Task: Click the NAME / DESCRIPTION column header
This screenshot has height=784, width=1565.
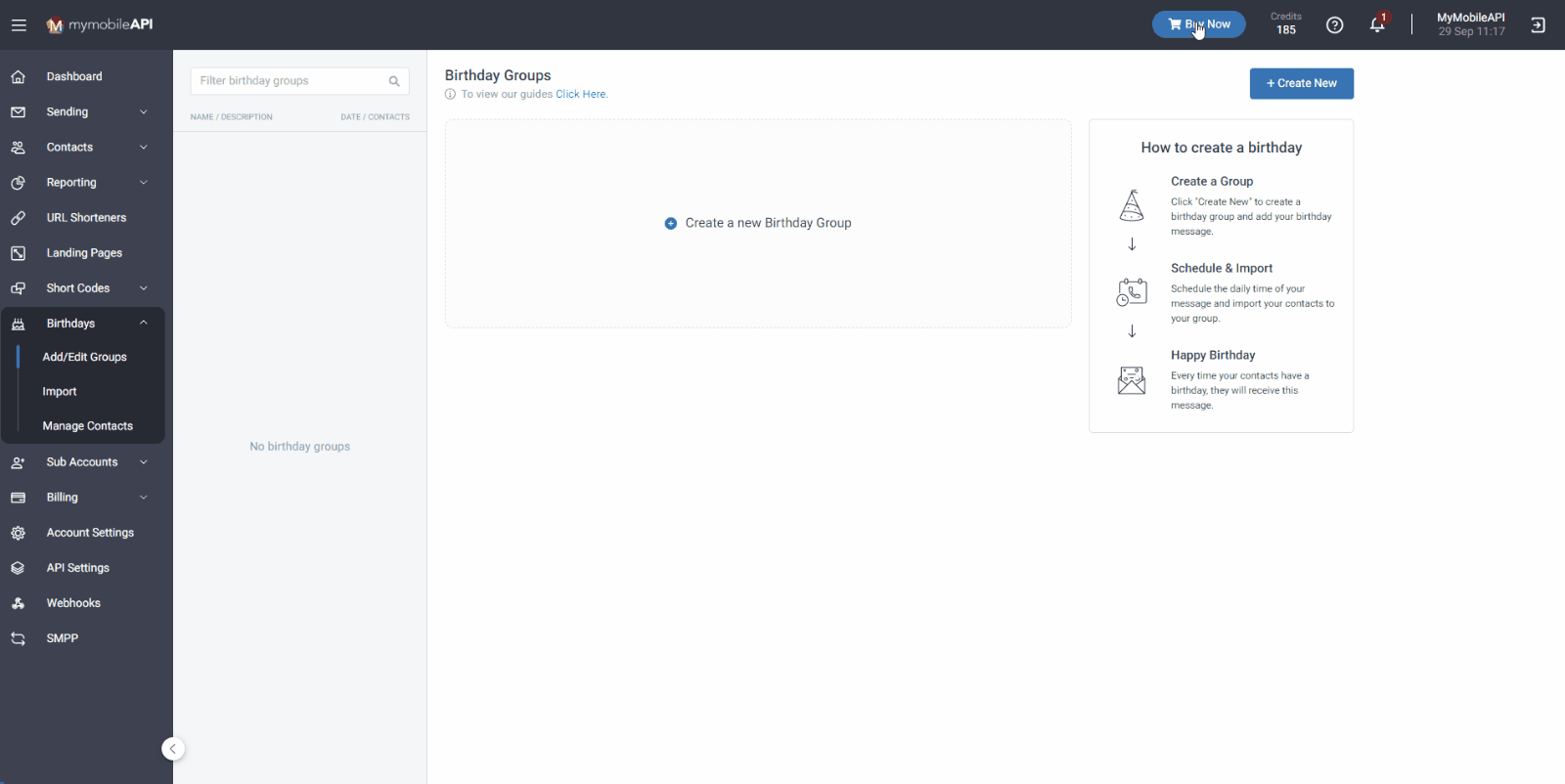Action: pyautogui.click(x=232, y=116)
